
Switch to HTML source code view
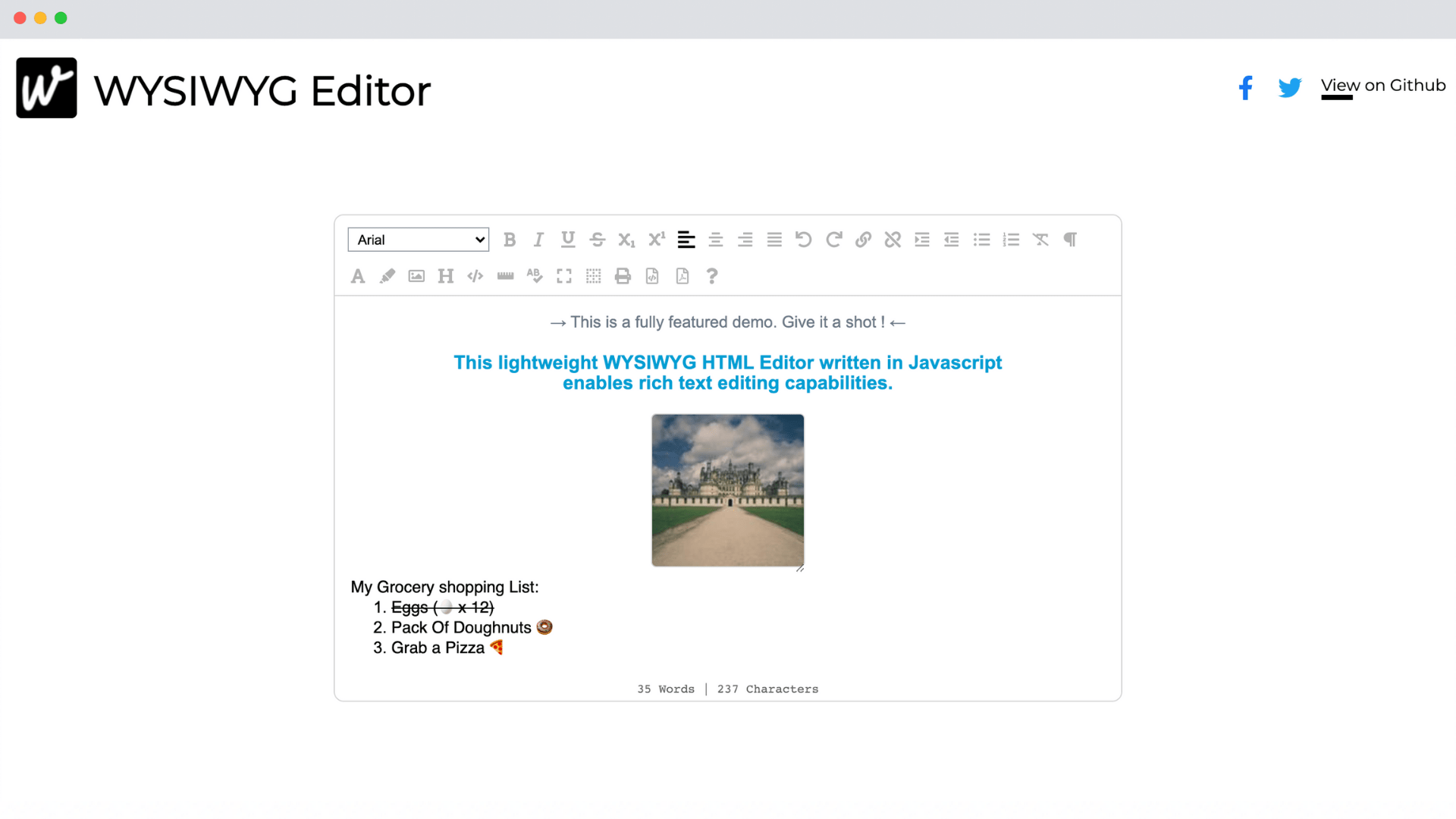(x=475, y=276)
